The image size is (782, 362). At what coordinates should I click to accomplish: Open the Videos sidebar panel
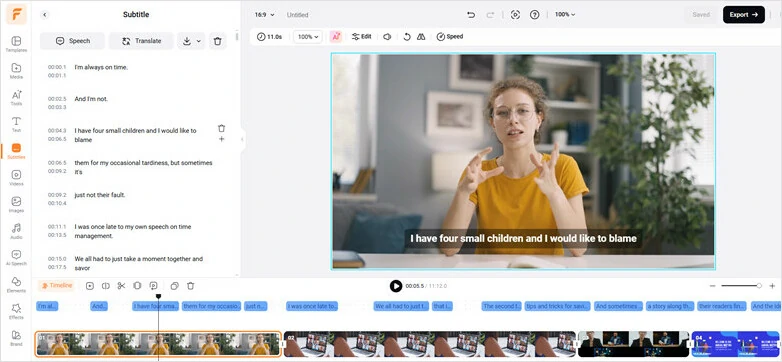(x=16, y=178)
